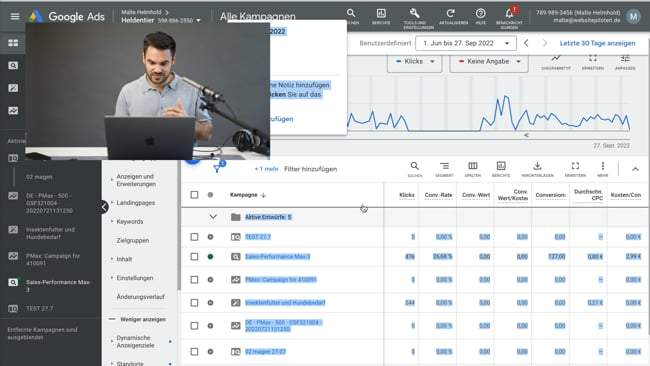This screenshot has height=366, width=650.
Task: Open the date range dropdown
Action: tap(466, 43)
